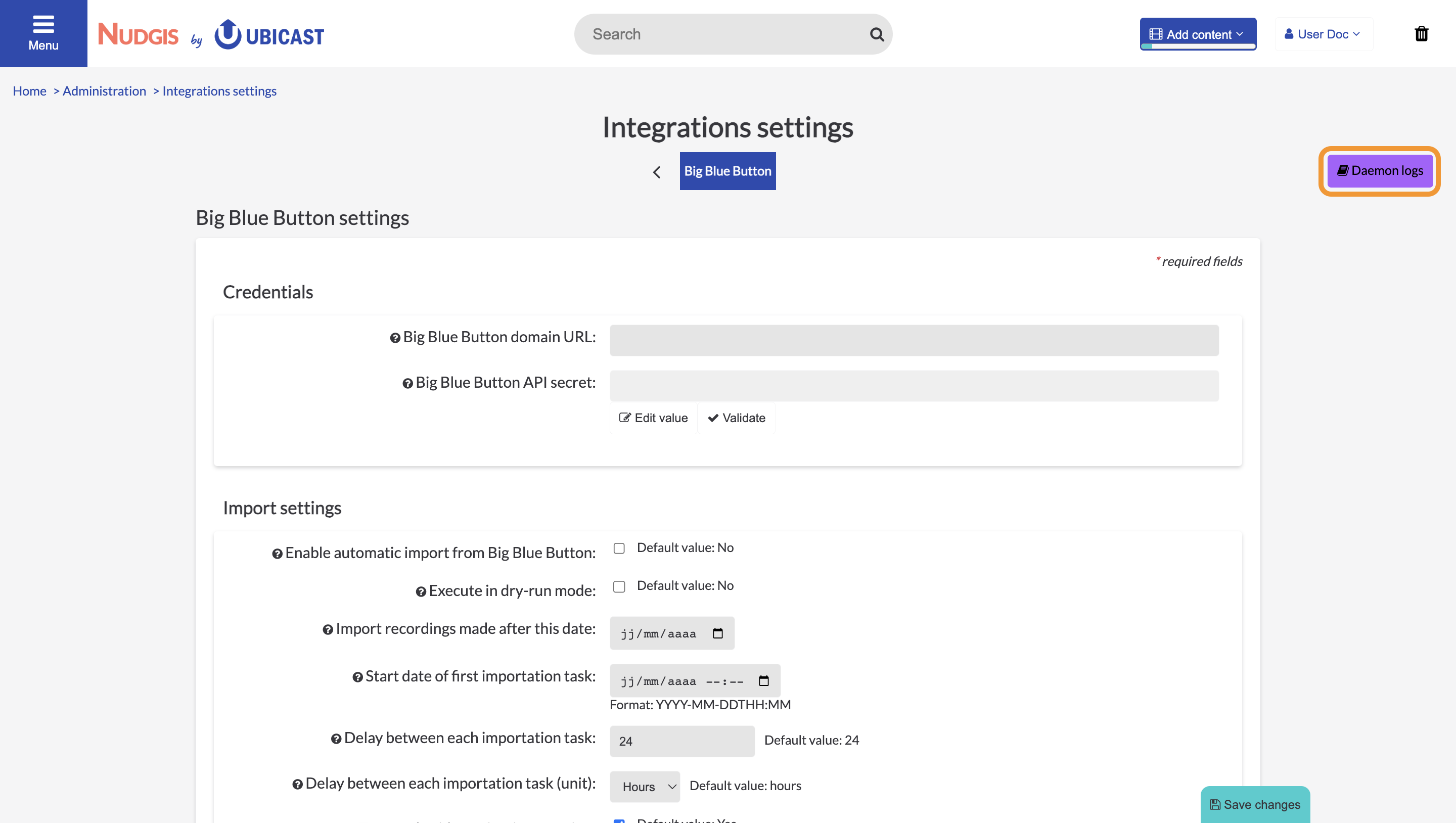Image resolution: width=1456 pixels, height=823 pixels.
Task: Help icon for Big Blue Button domain URL
Action: tap(395, 338)
